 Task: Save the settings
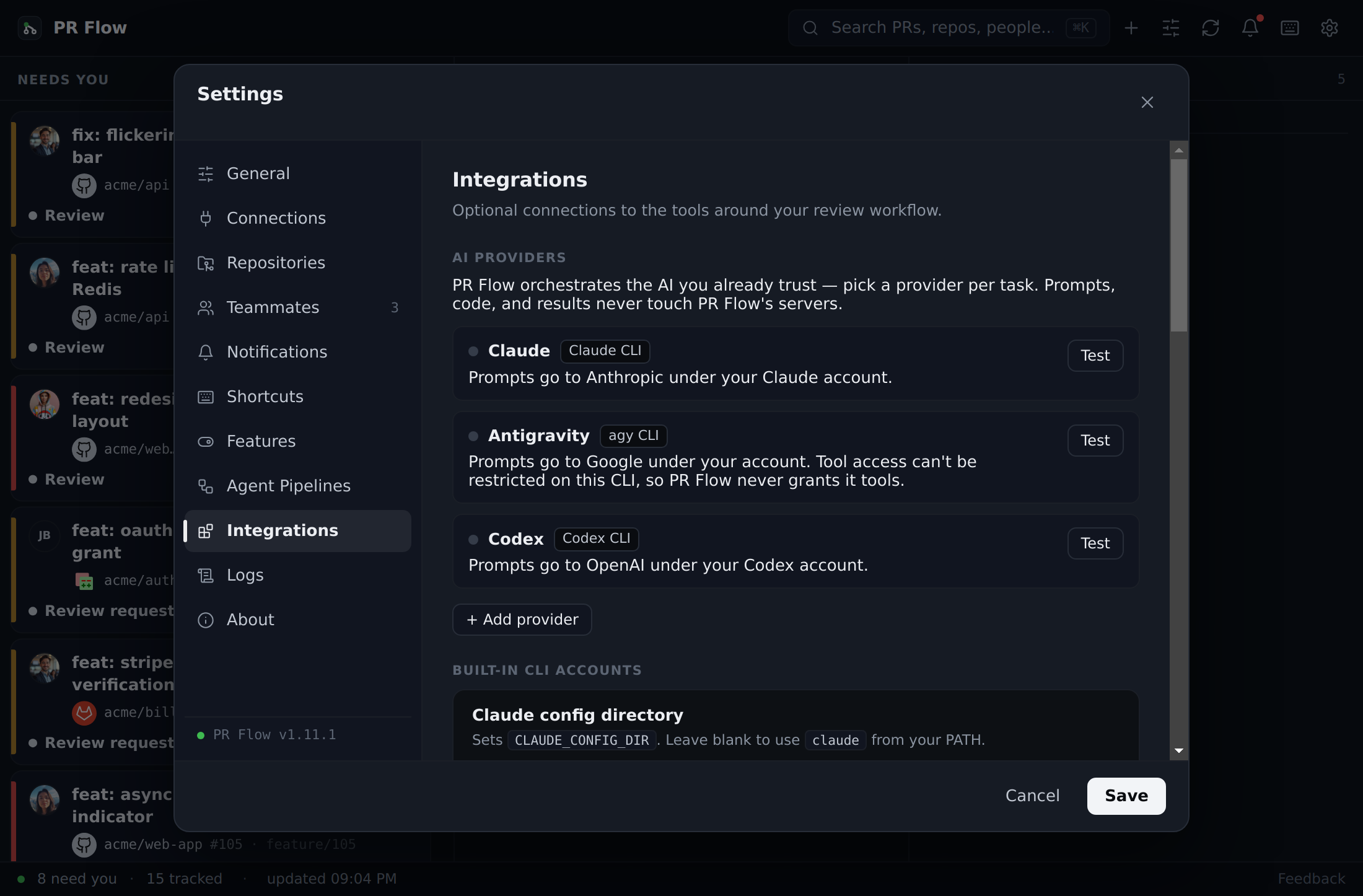point(1126,796)
